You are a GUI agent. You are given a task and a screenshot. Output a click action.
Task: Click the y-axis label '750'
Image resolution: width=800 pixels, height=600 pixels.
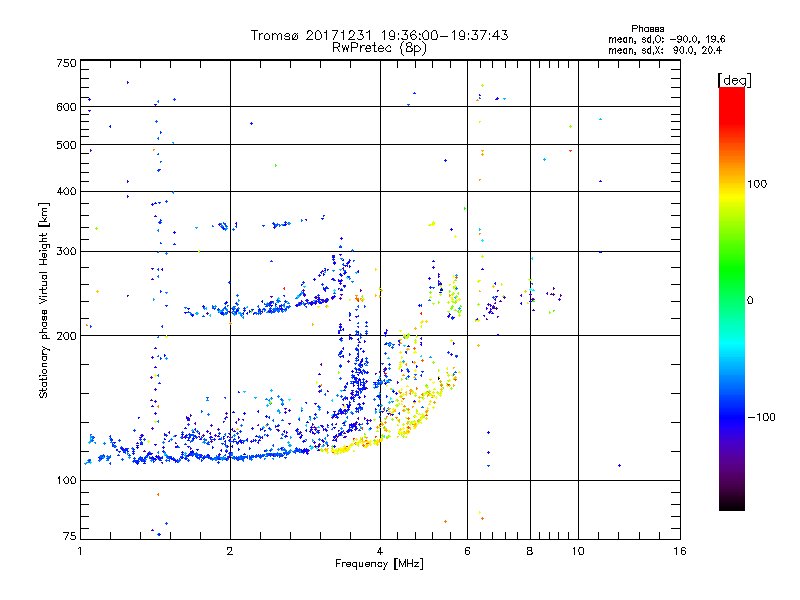pos(66,63)
